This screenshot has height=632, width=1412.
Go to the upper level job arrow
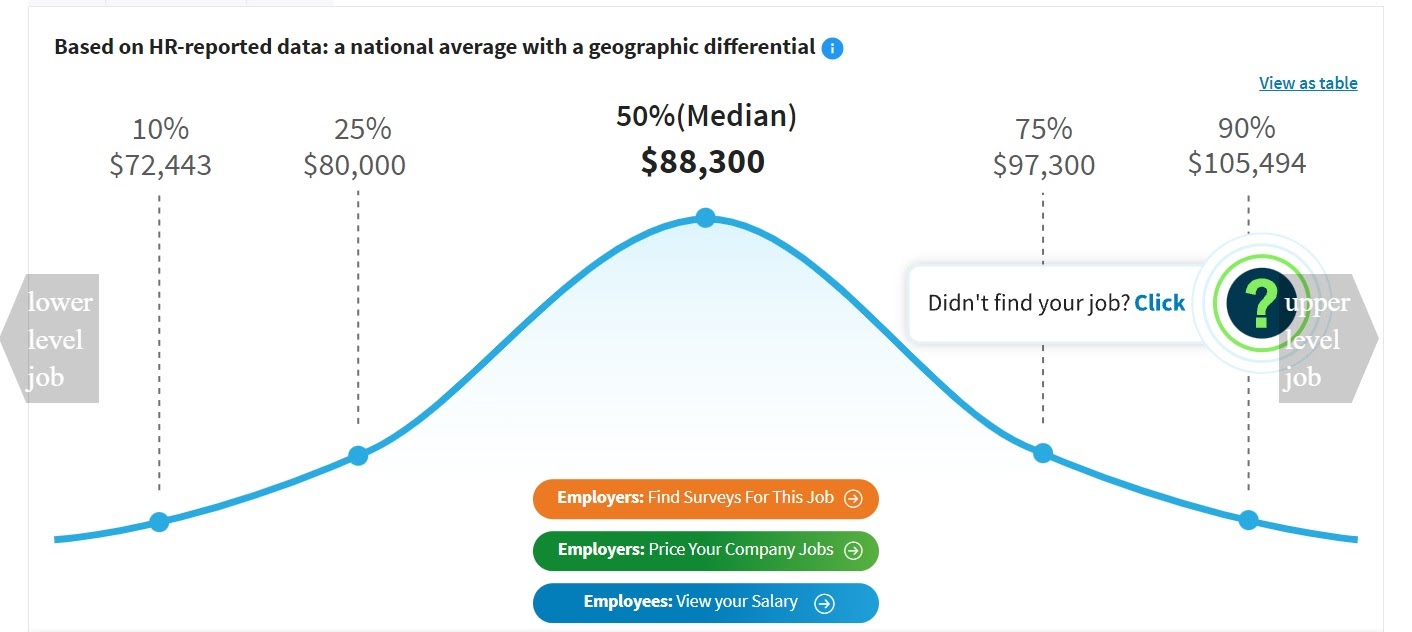pyautogui.click(x=1329, y=339)
